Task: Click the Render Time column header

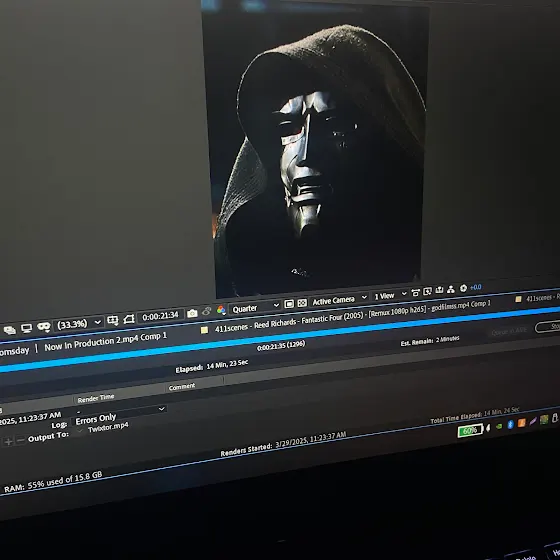Action: click(x=96, y=398)
